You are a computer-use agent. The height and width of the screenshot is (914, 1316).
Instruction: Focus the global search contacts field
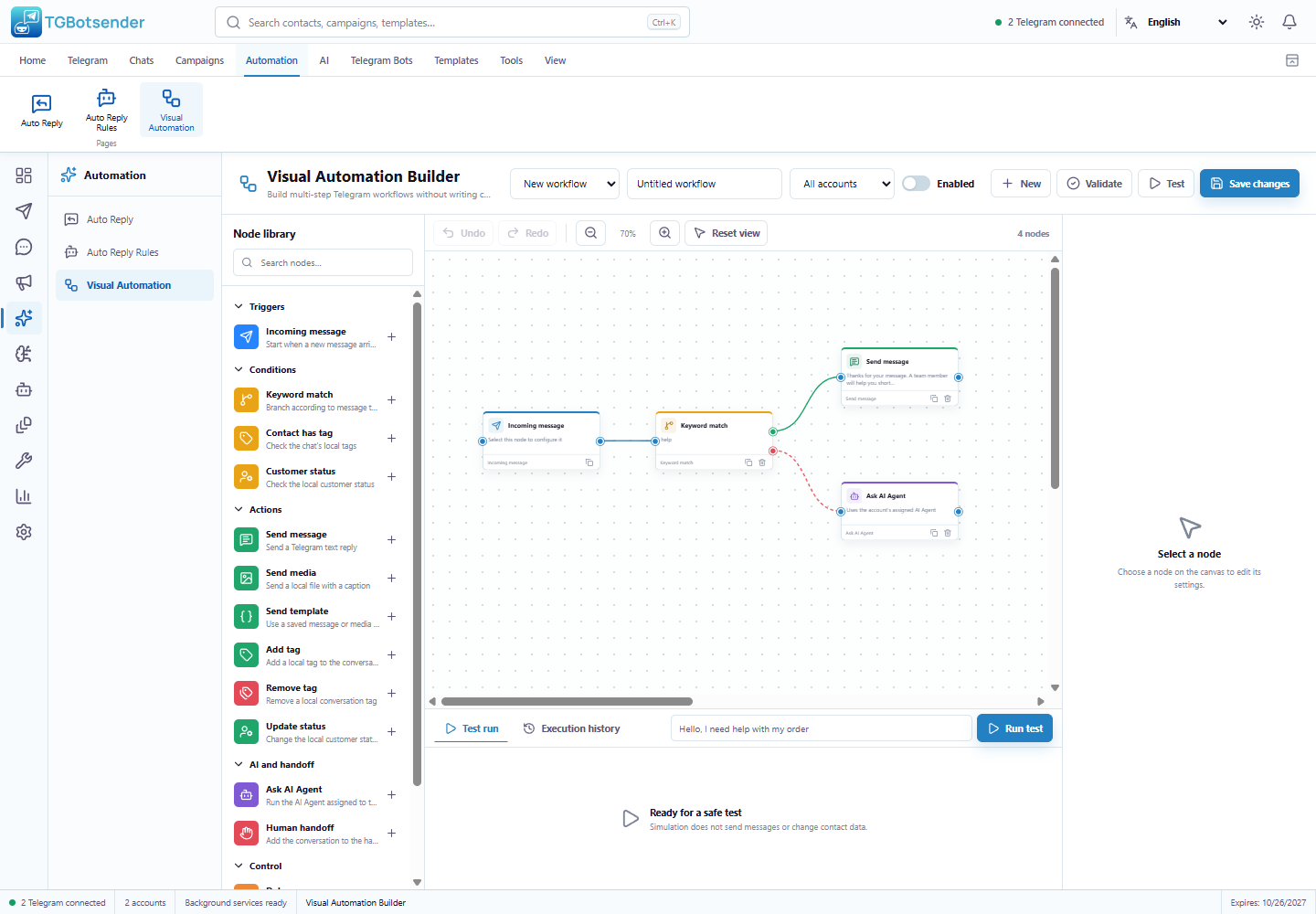(x=452, y=22)
